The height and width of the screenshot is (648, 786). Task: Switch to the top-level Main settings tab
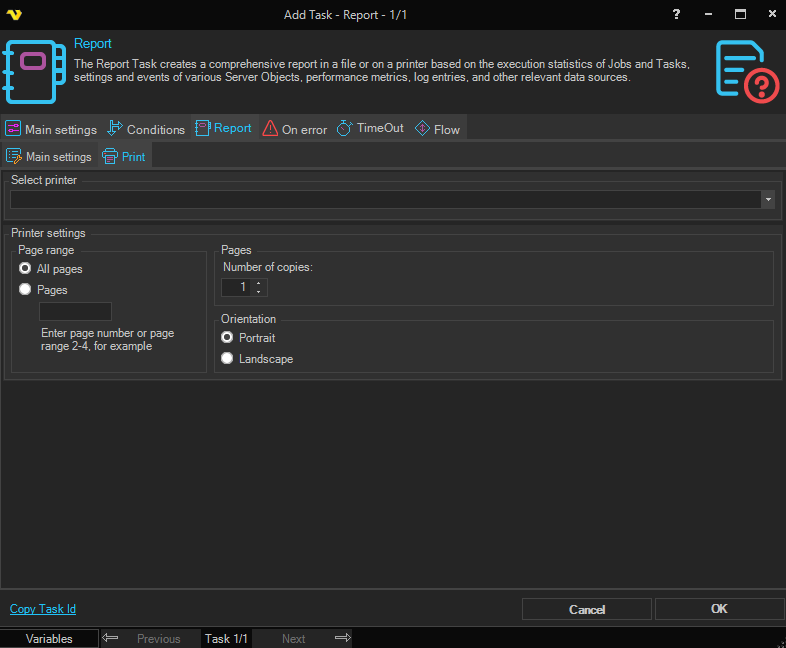click(x=52, y=129)
